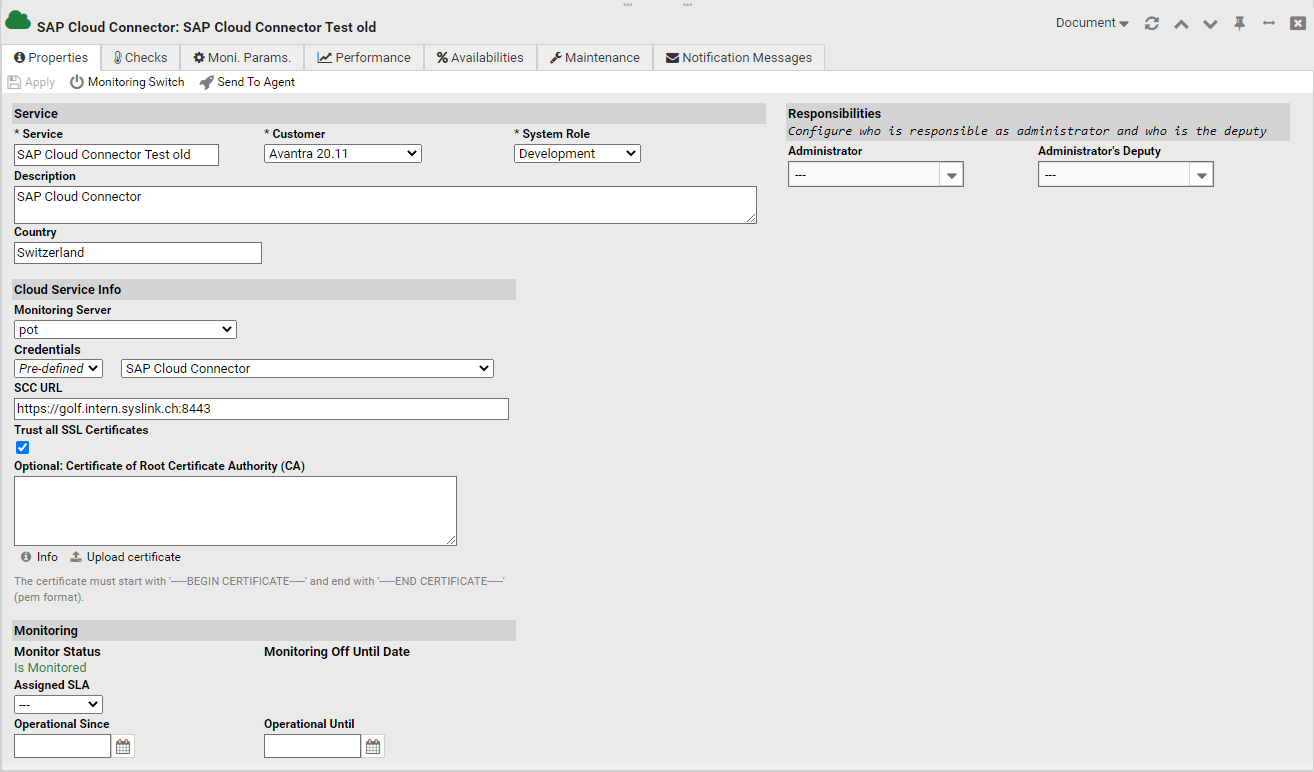Click the Cloud Service Info section header
Viewport: 1314px width, 772px height.
point(264,290)
